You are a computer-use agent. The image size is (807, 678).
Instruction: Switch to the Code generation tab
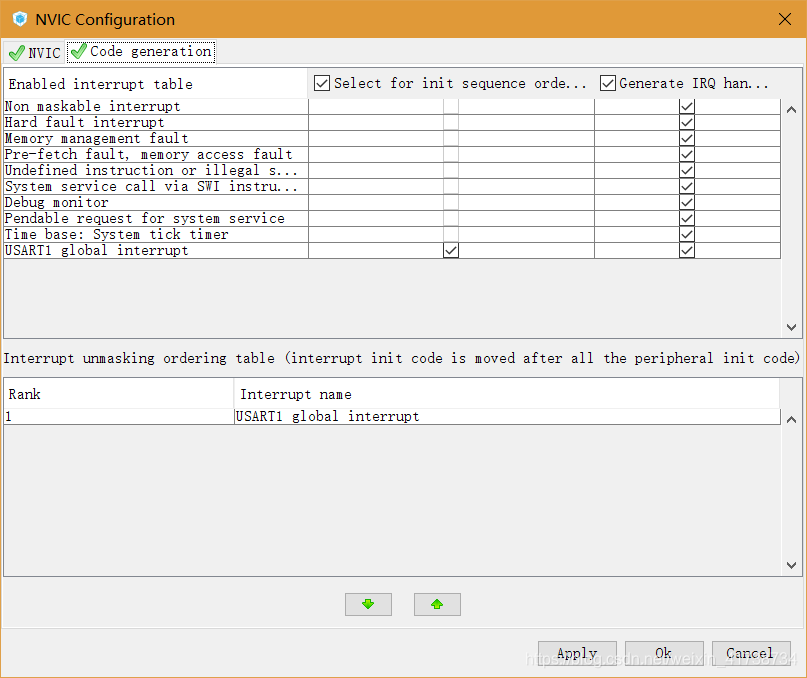point(141,51)
